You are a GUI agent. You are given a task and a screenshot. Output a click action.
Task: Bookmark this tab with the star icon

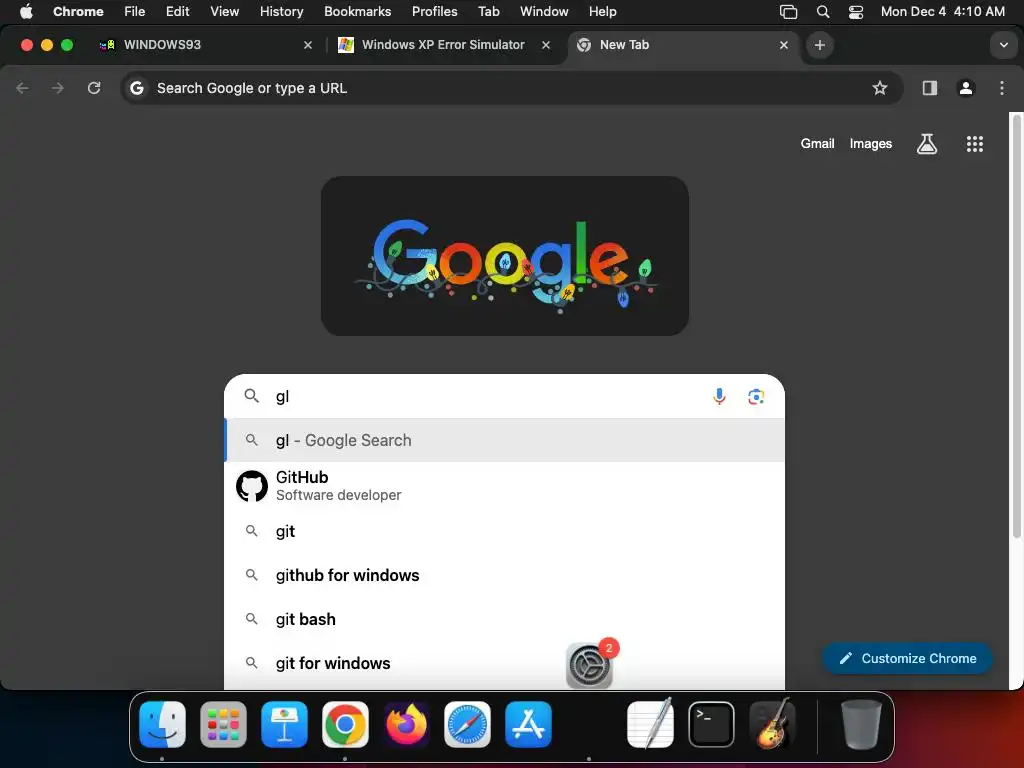[880, 88]
